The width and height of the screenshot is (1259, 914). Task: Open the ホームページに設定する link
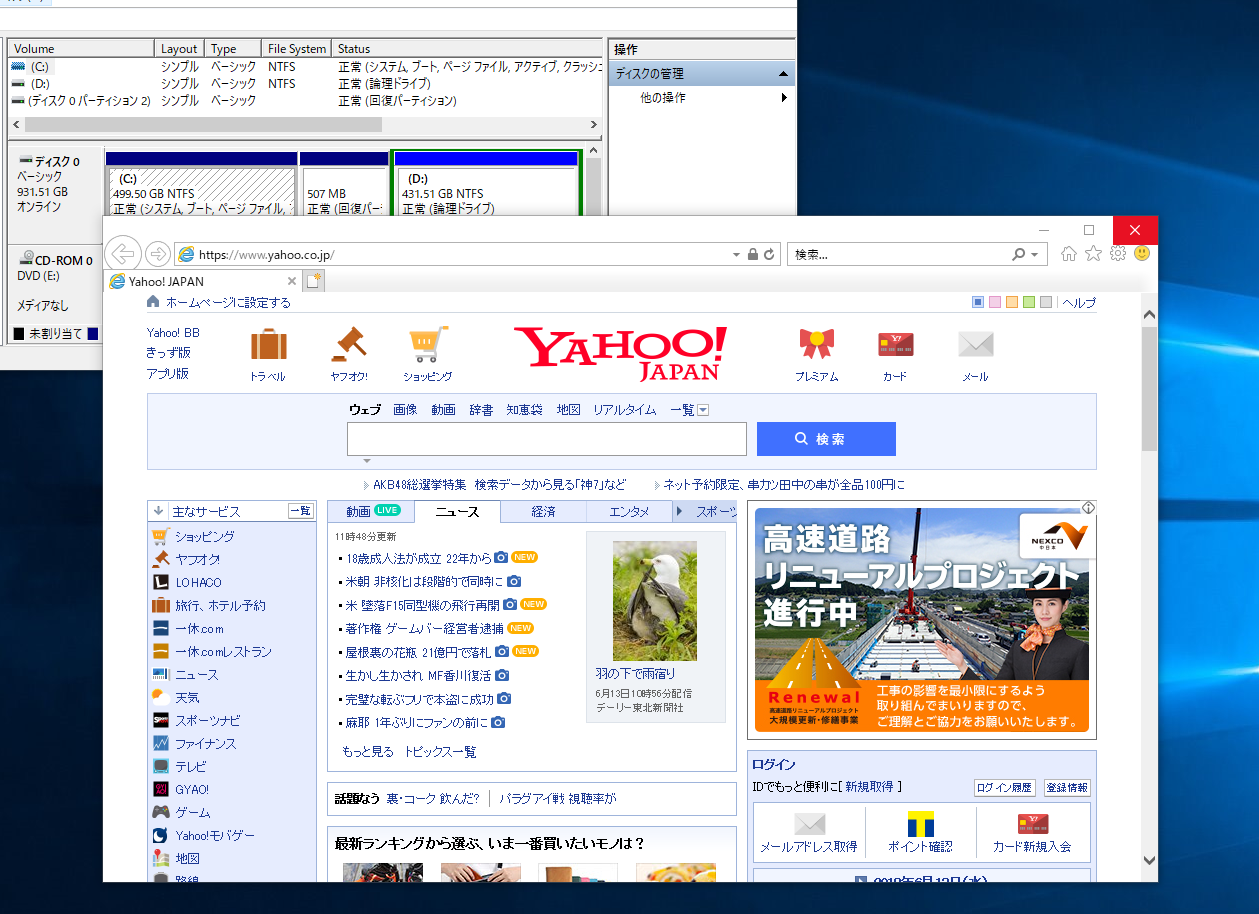(x=228, y=303)
